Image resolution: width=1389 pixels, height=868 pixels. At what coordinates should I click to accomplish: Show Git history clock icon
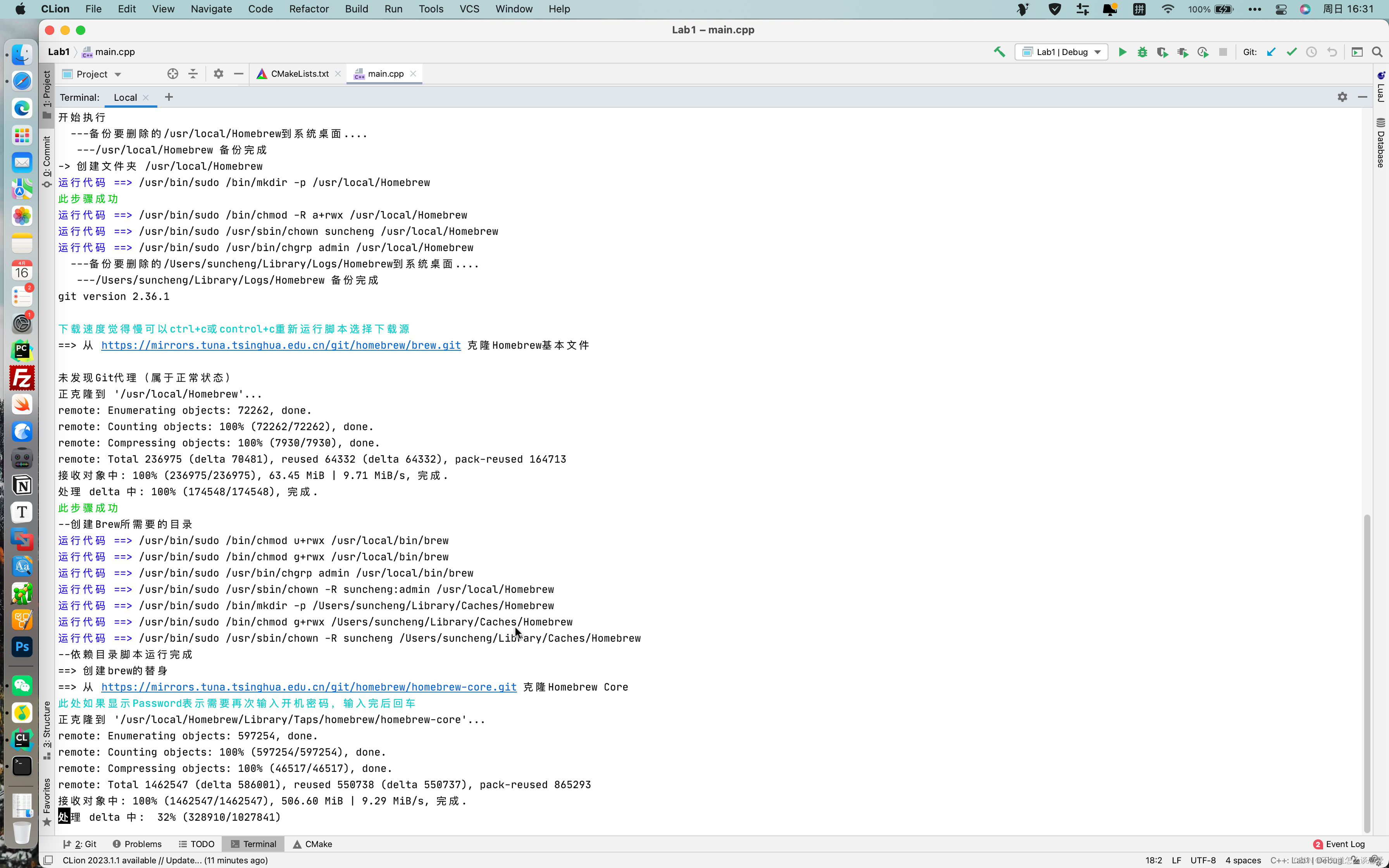(1311, 52)
